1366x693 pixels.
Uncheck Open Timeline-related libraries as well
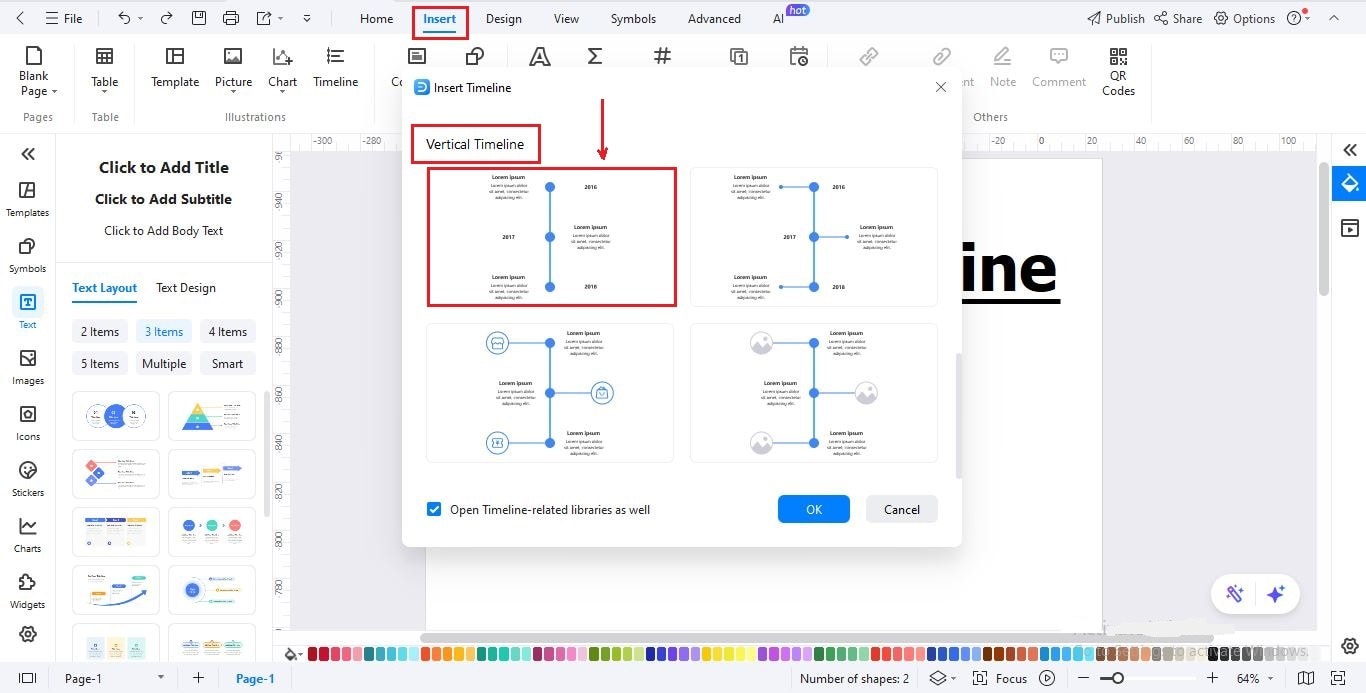(x=433, y=509)
